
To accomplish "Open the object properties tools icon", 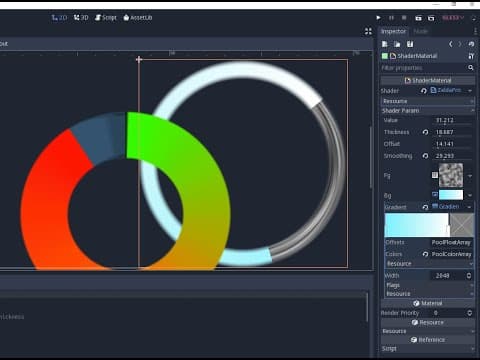I will [x=471, y=56].
